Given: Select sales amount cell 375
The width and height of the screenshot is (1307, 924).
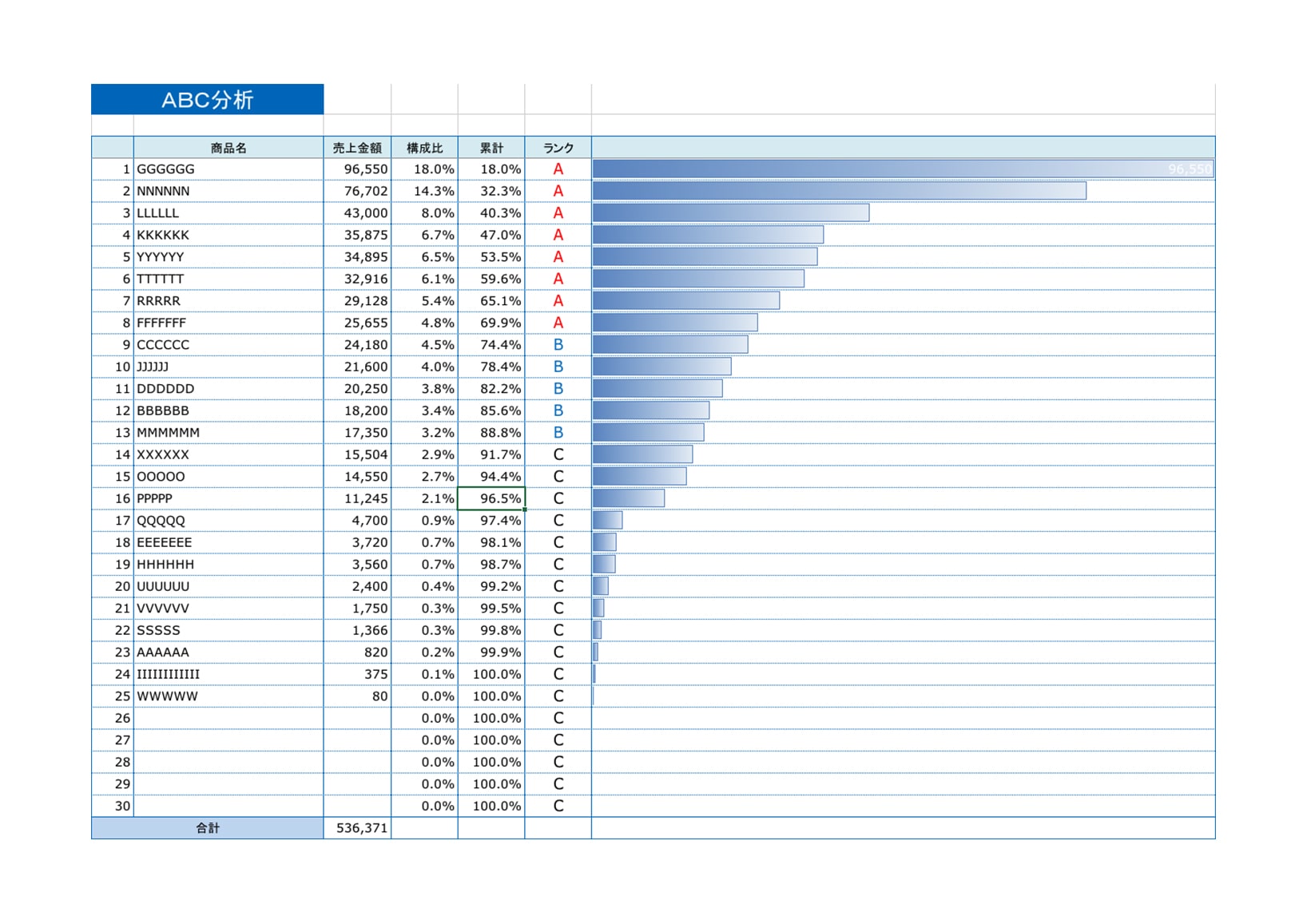Looking at the screenshot, I should tap(357, 674).
